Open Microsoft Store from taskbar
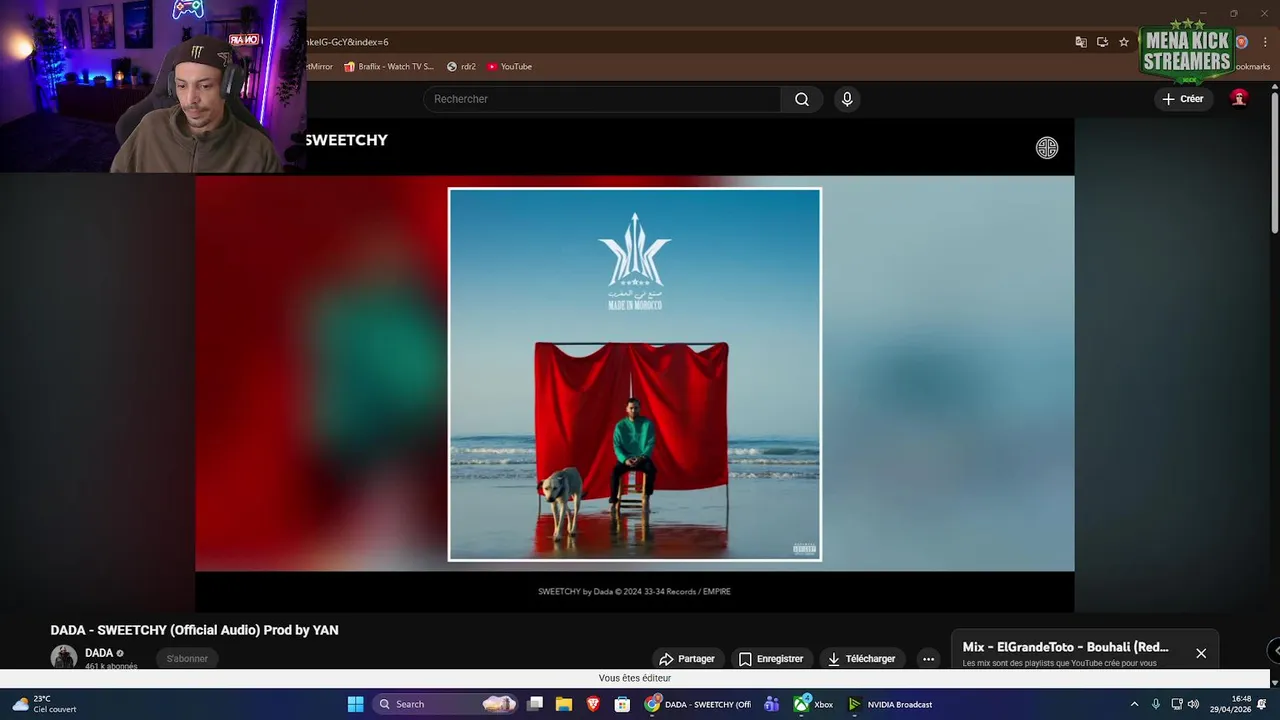This screenshot has width=1280, height=720. pyautogui.click(x=622, y=704)
